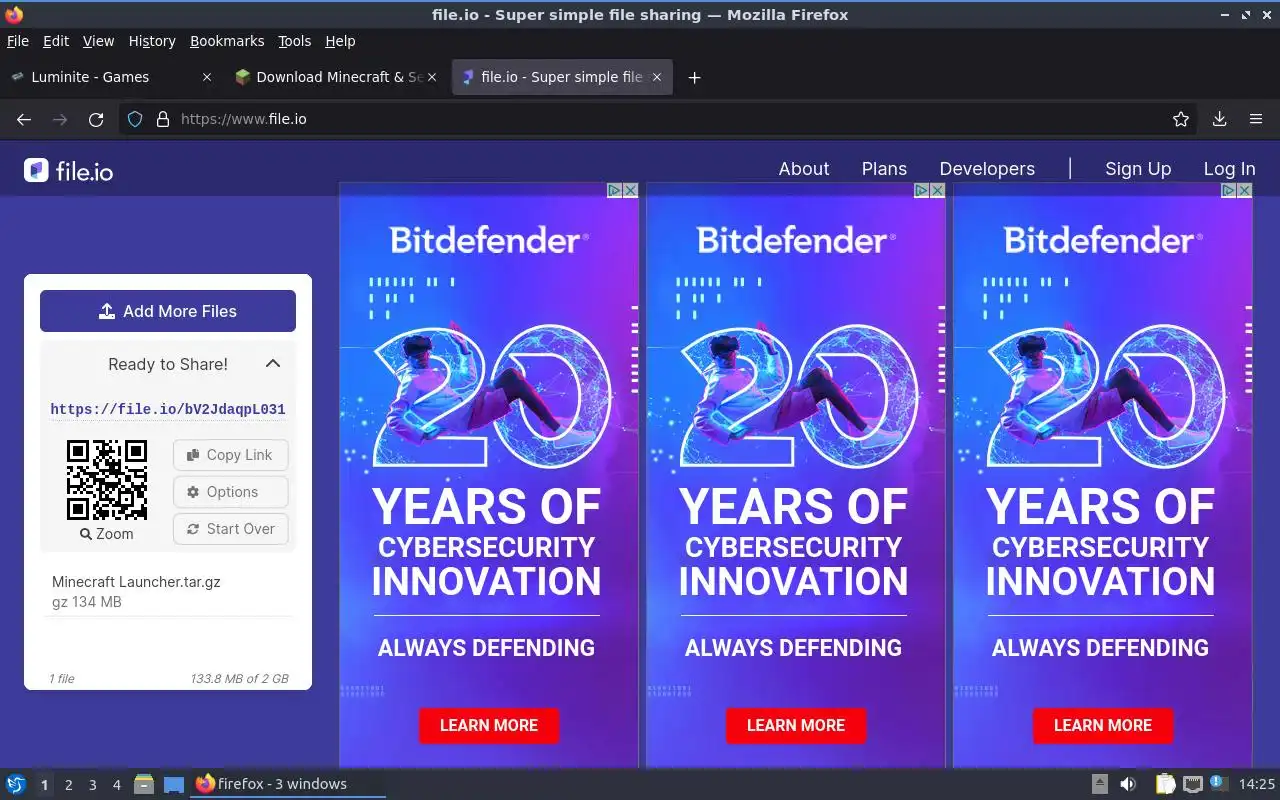Click AdChoices icon on the middle ad
This screenshot has width=1280, height=800.
pyautogui.click(x=923, y=190)
